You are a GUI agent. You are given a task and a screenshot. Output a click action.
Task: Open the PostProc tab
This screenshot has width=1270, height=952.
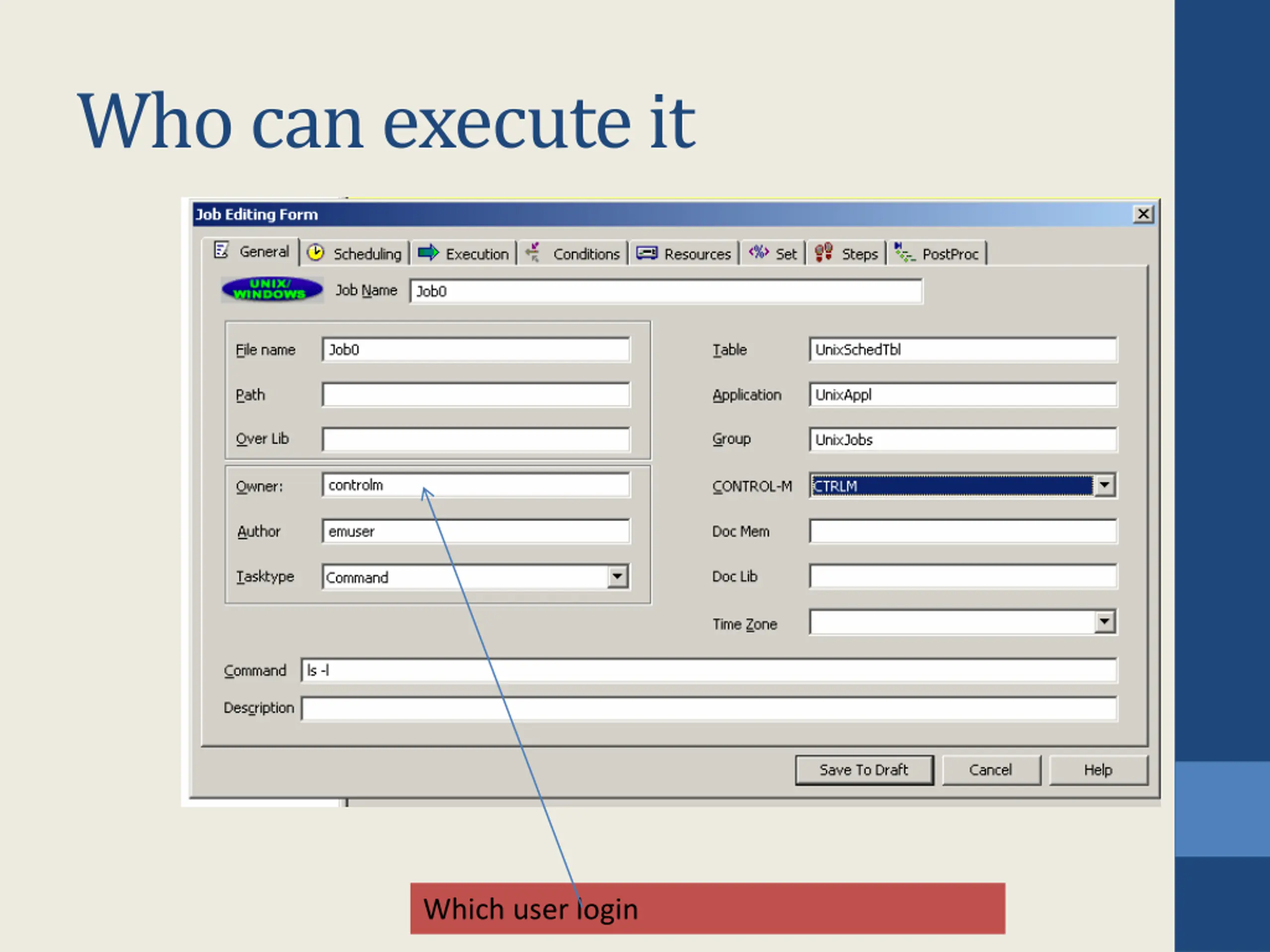937,253
